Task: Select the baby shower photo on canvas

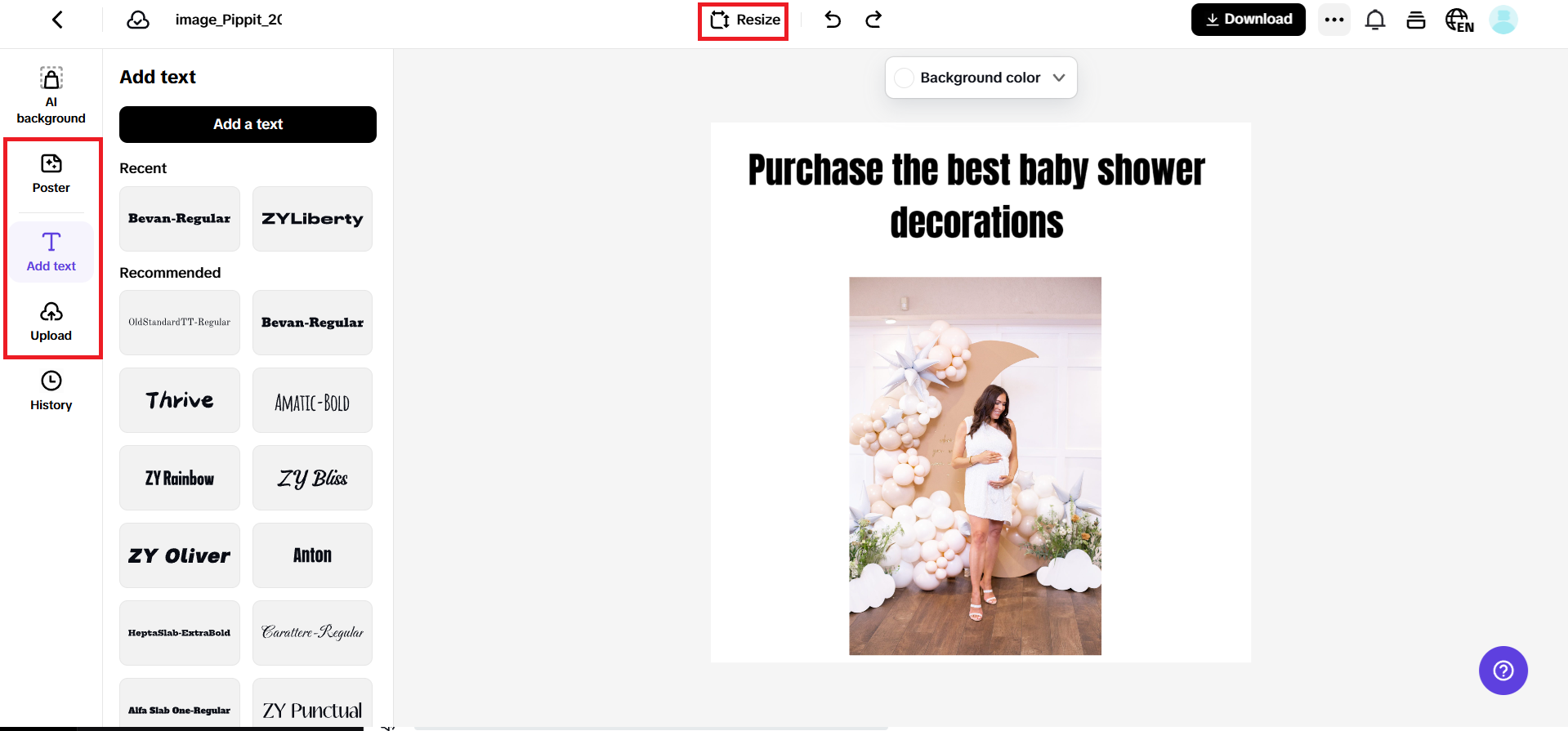Action: 975,466
